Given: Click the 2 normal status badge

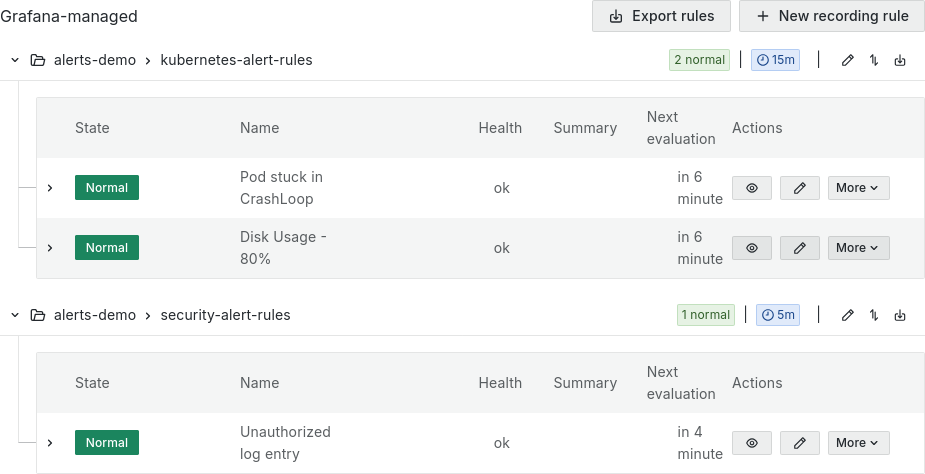Looking at the screenshot, I should pos(699,60).
